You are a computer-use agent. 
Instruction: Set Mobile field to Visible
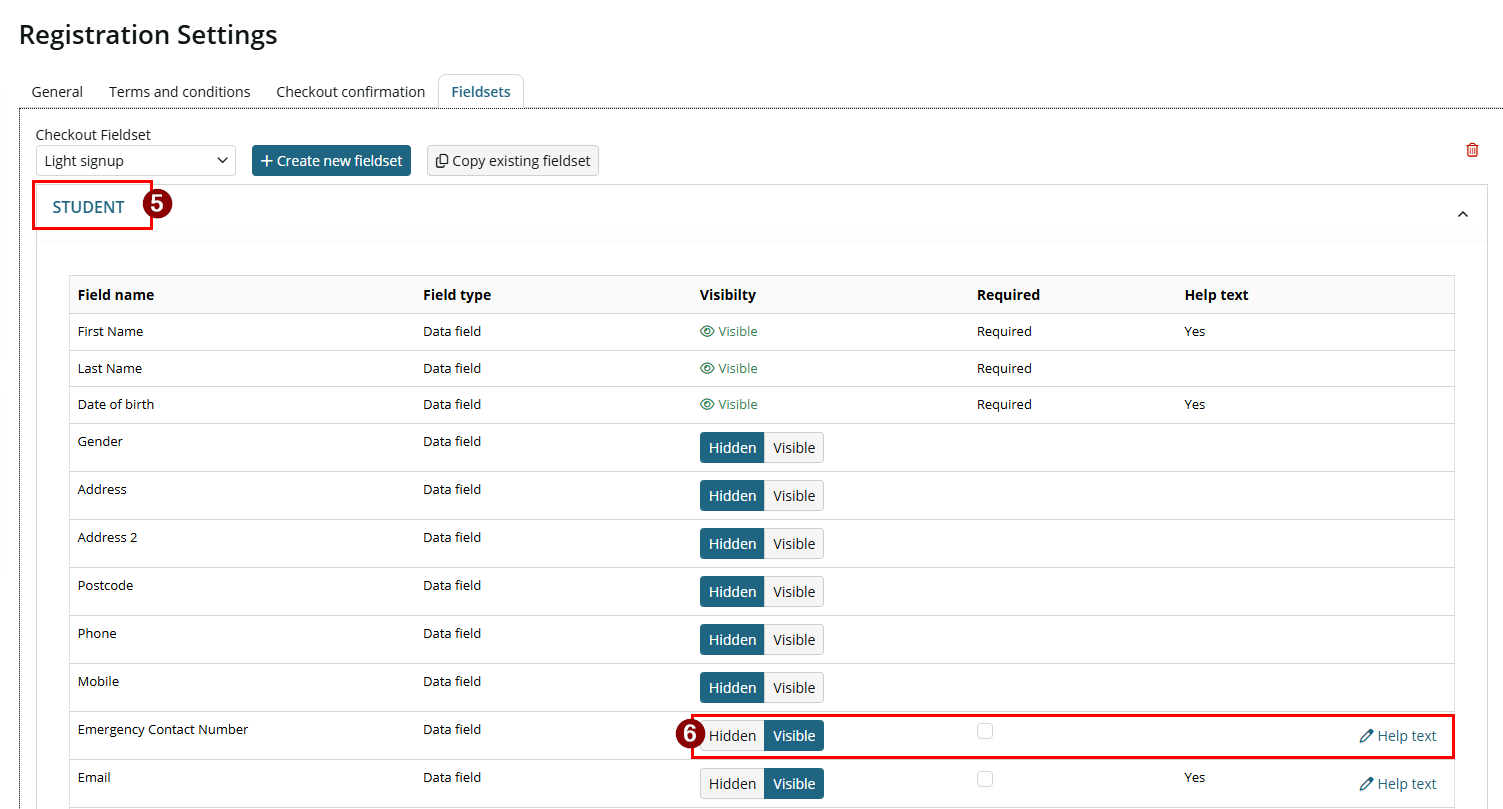coord(794,688)
